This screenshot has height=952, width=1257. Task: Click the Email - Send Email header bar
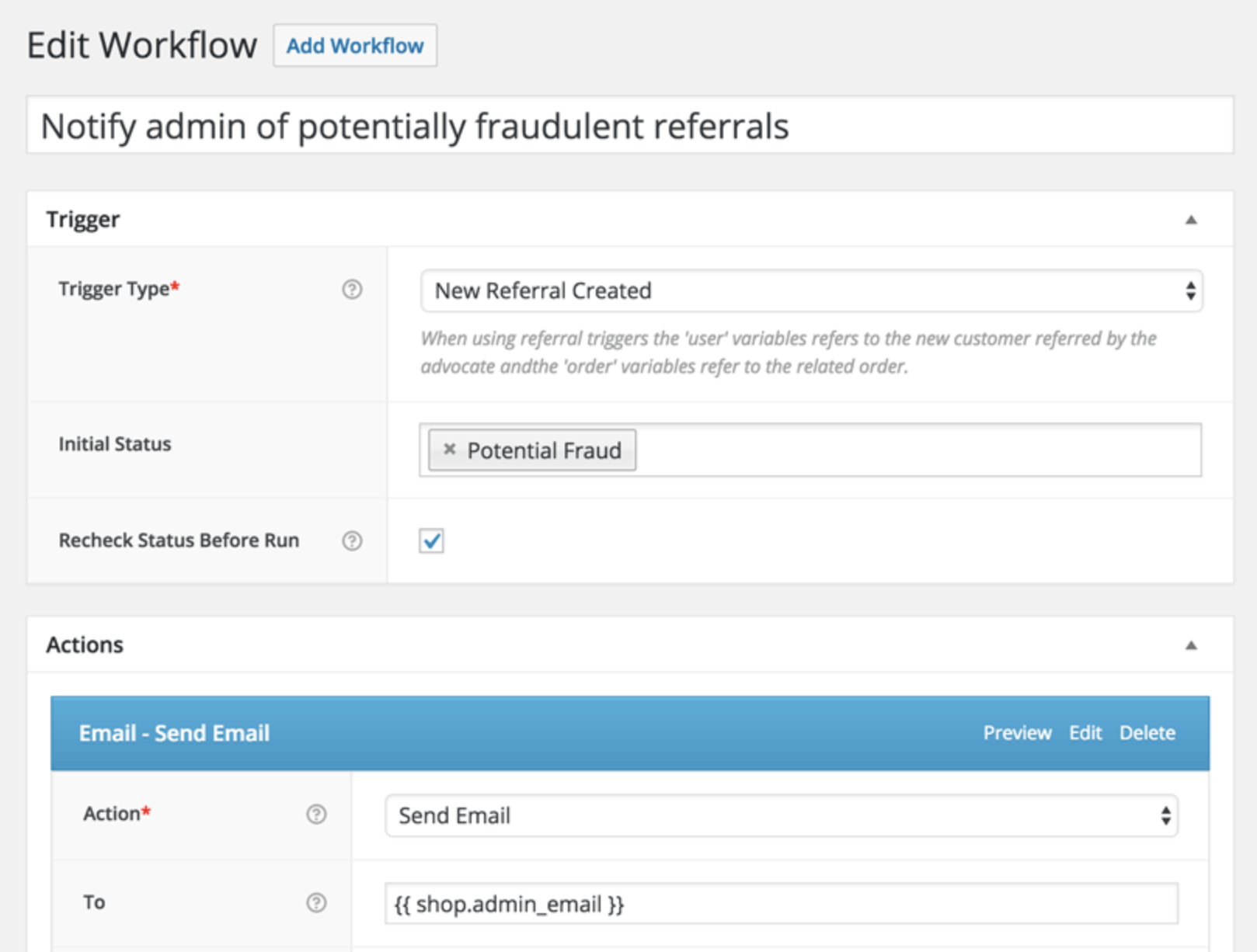pos(630,732)
